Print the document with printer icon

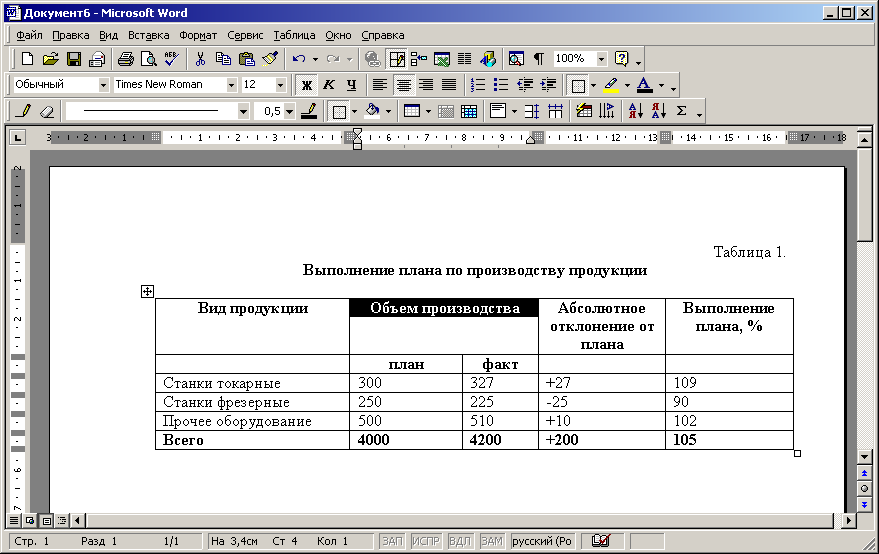(126, 59)
